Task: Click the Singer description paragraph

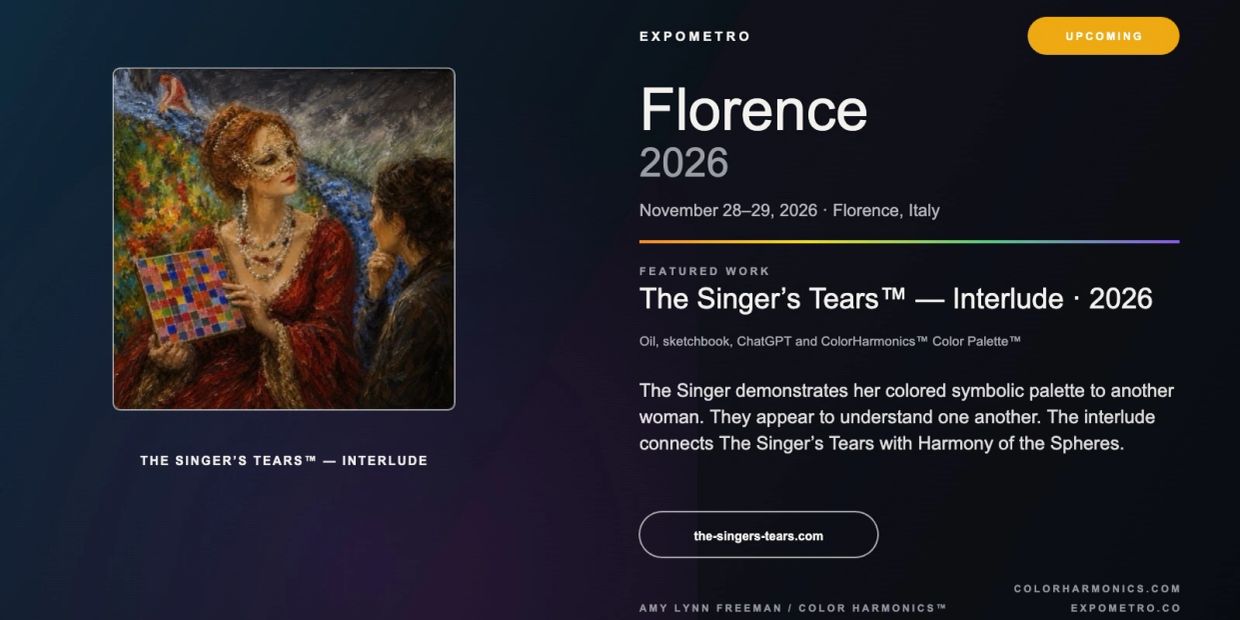Action: (x=906, y=416)
